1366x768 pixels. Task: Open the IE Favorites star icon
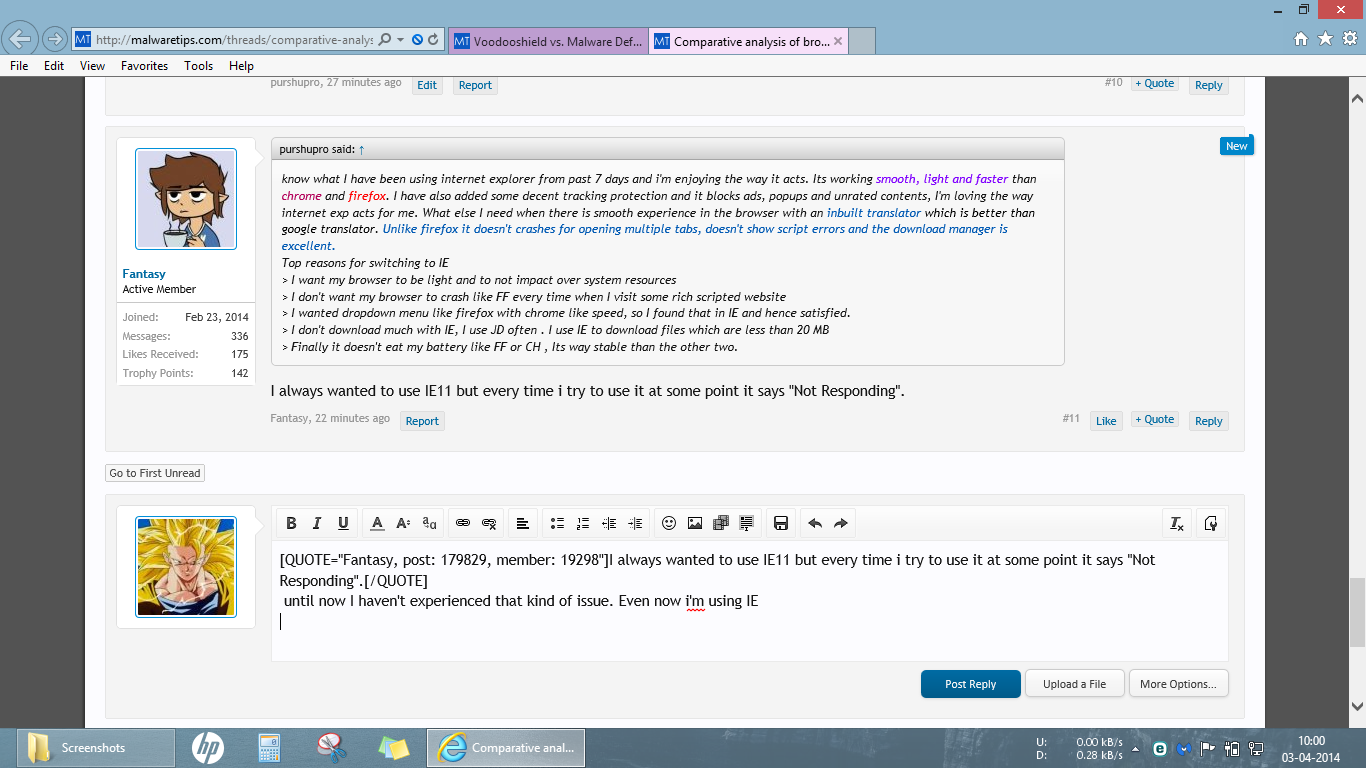coord(1325,39)
